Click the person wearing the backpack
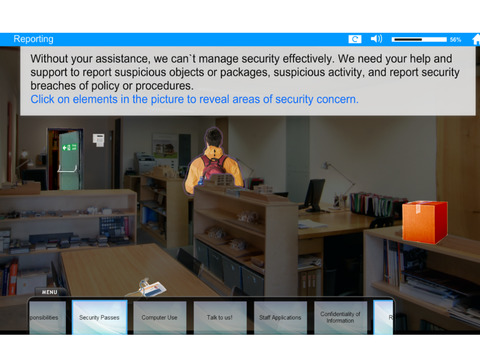This screenshot has width=480, height=360. pyautogui.click(x=214, y=161)
